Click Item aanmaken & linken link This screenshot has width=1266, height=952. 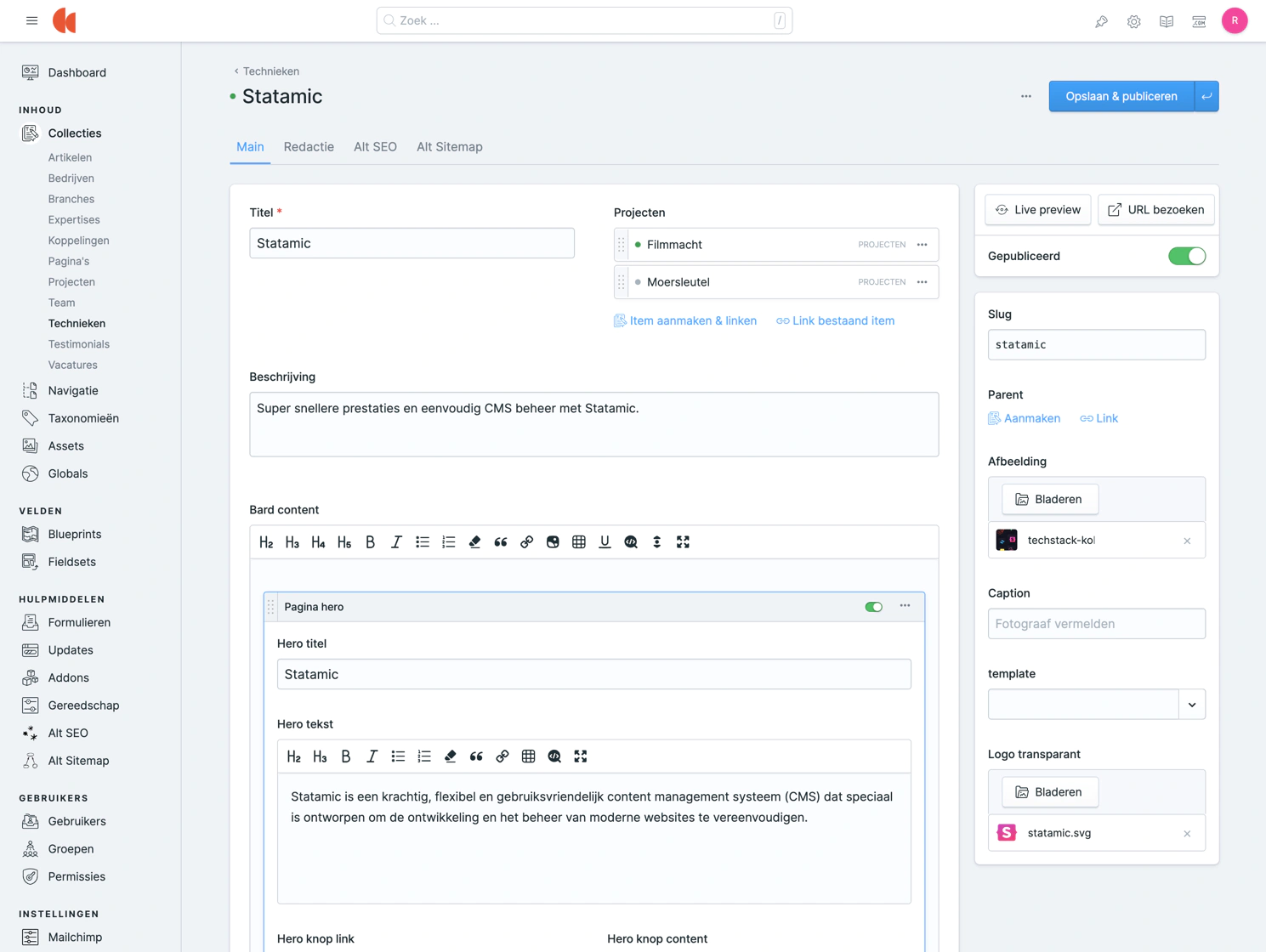[x=685, y=320]
